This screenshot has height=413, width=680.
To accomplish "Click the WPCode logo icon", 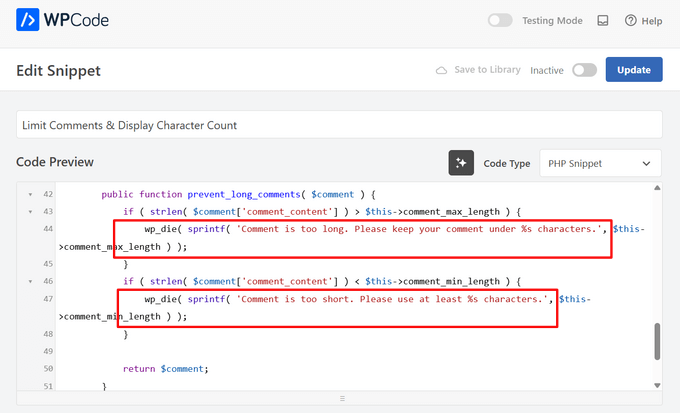I will [x=27, y=20].
